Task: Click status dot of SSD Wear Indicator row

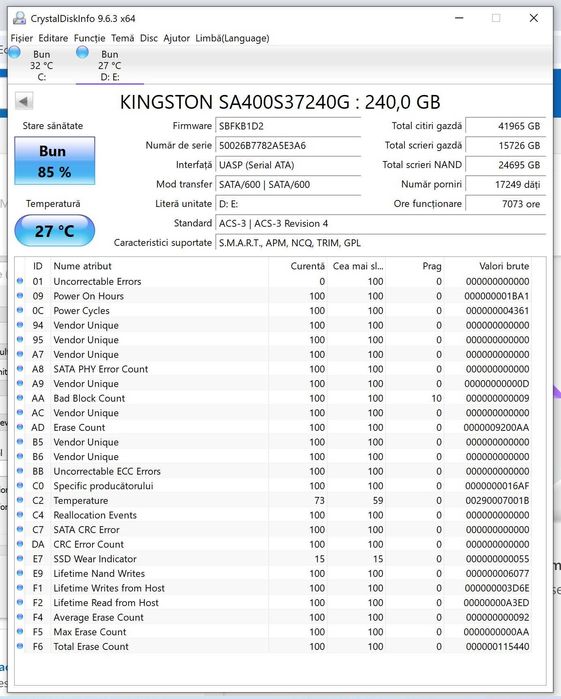Action: click(20, 559)
